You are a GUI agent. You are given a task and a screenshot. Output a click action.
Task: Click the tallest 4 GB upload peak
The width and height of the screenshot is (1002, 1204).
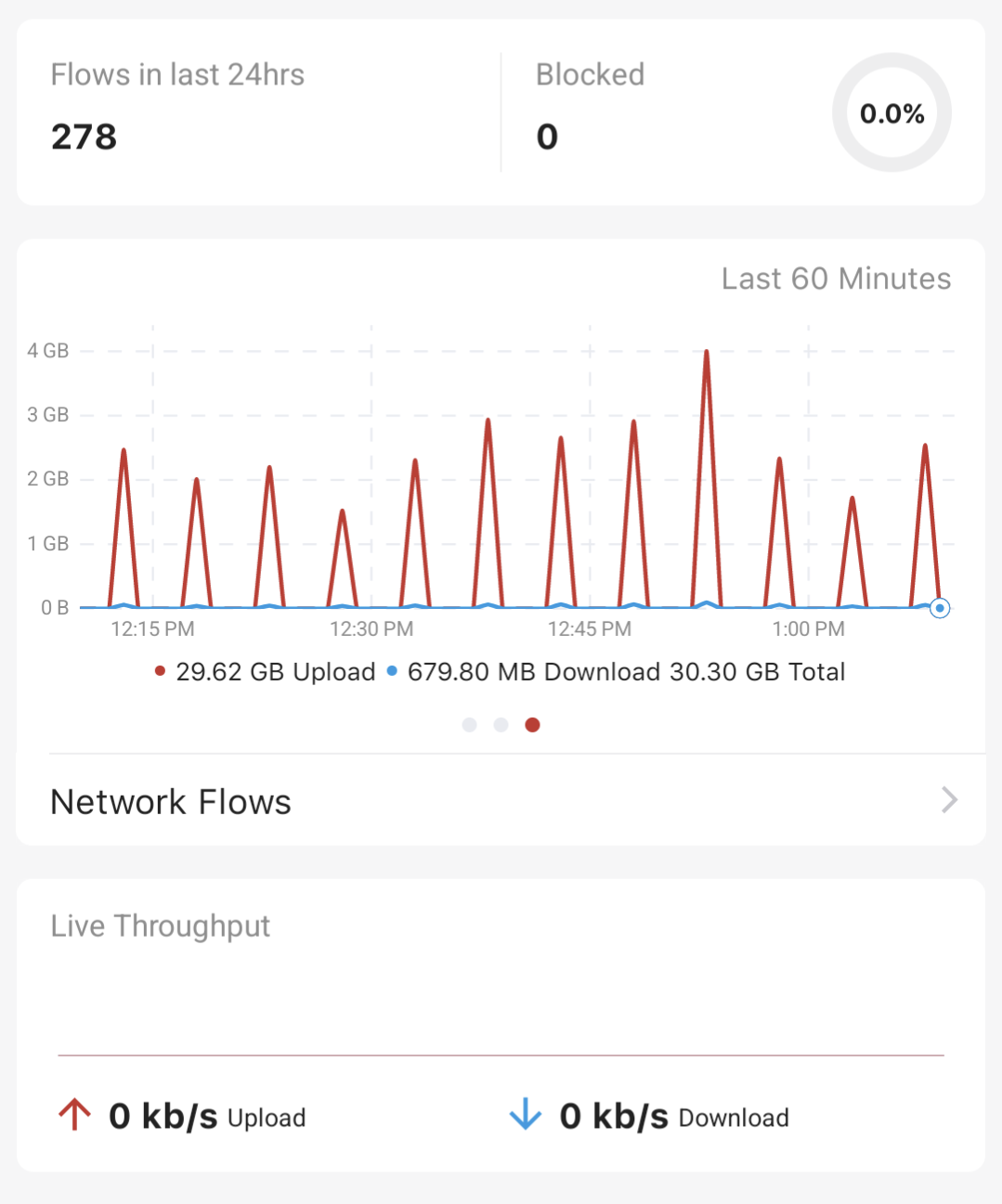pyautogui.click(x=707, y=353)
